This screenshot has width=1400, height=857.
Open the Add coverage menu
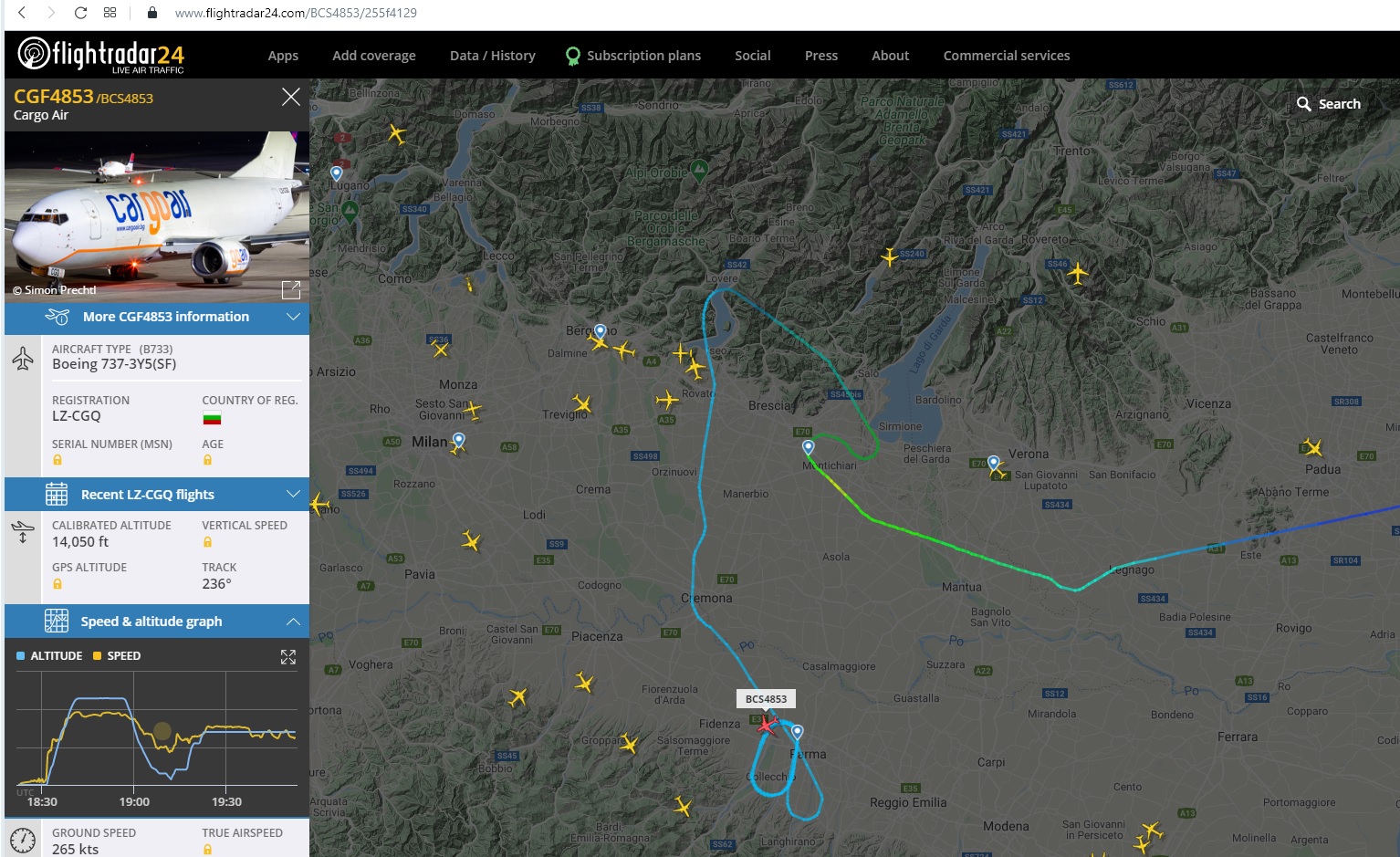(x=374, y=56)
